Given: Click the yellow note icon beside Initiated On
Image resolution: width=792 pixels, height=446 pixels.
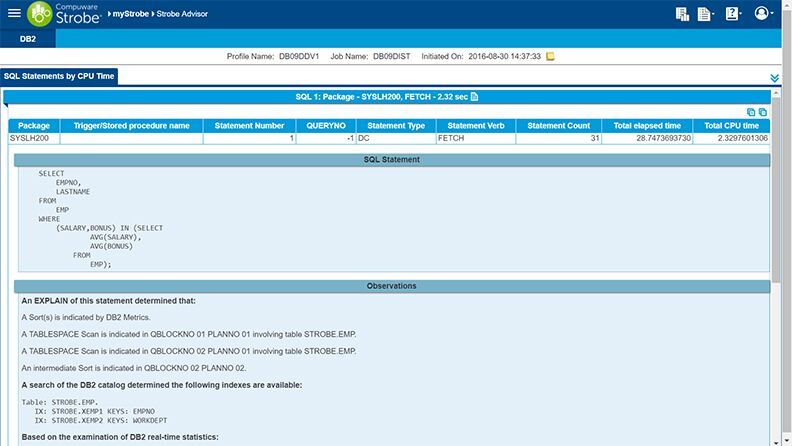Looking at the screenshot, I should tap(550, 57).
